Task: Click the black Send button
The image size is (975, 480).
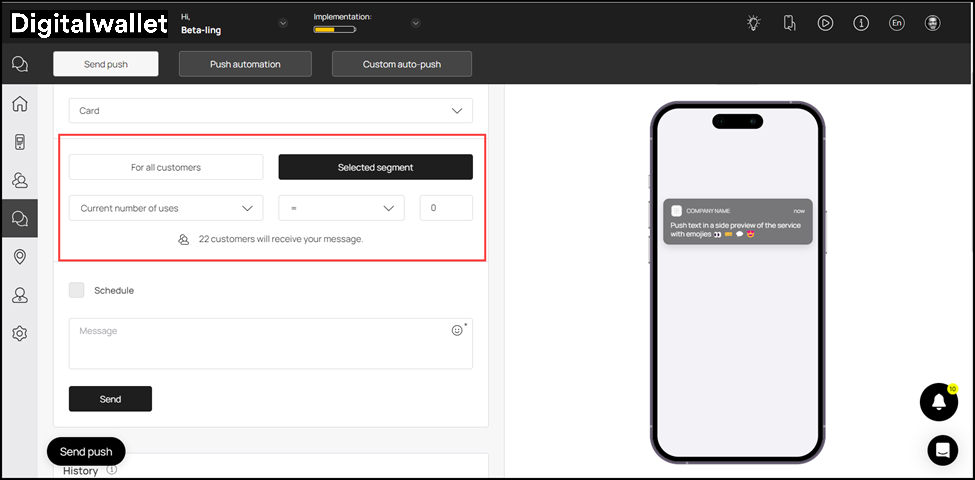Action: pos(110,399)
